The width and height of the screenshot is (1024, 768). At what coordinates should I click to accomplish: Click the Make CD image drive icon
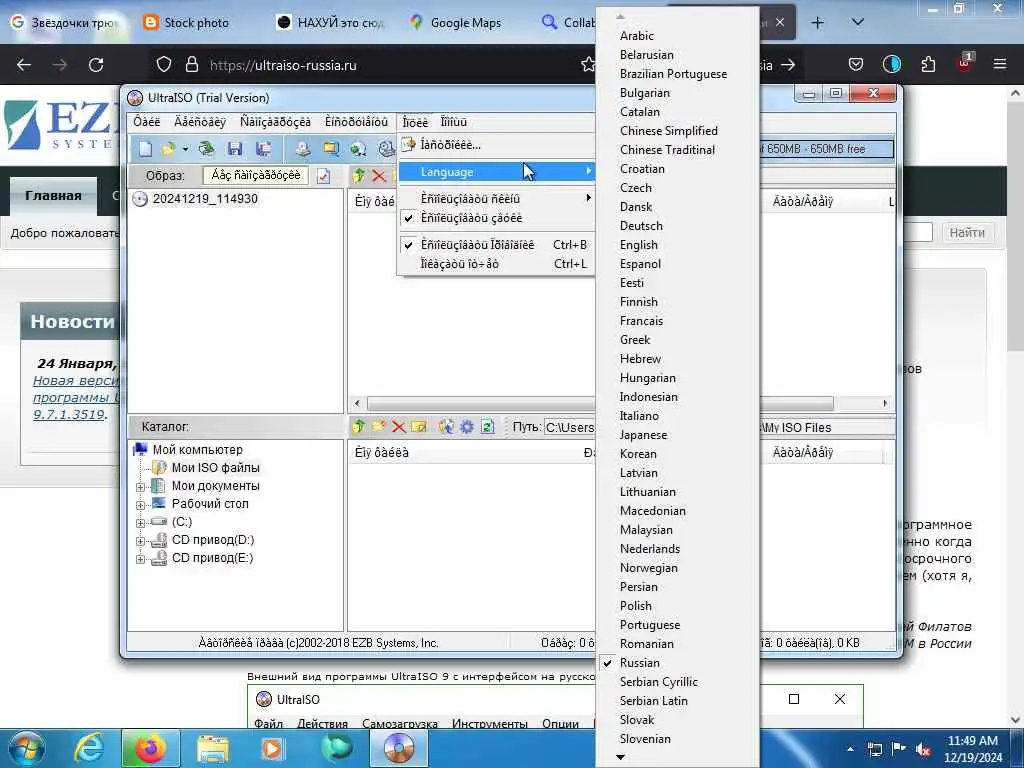pos(302,149)
